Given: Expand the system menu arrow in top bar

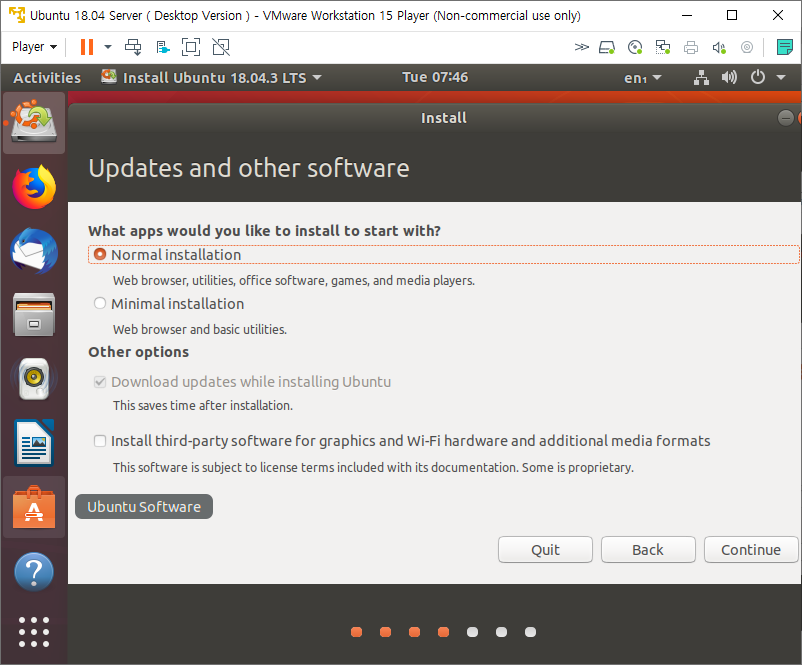Looking at the screenshot, I should point(781,77).
